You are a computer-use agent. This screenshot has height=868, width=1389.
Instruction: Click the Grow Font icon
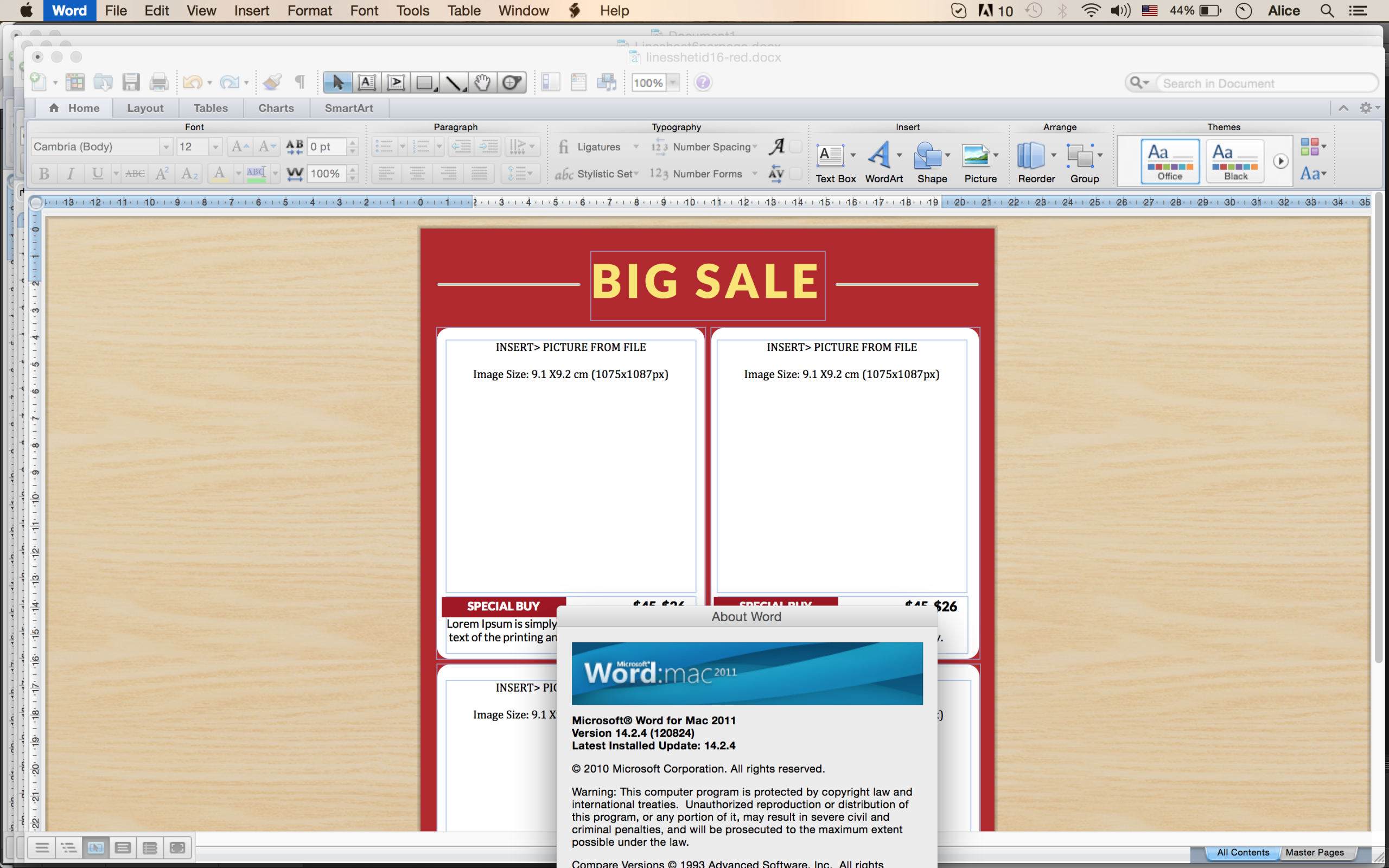coord(239,147)
